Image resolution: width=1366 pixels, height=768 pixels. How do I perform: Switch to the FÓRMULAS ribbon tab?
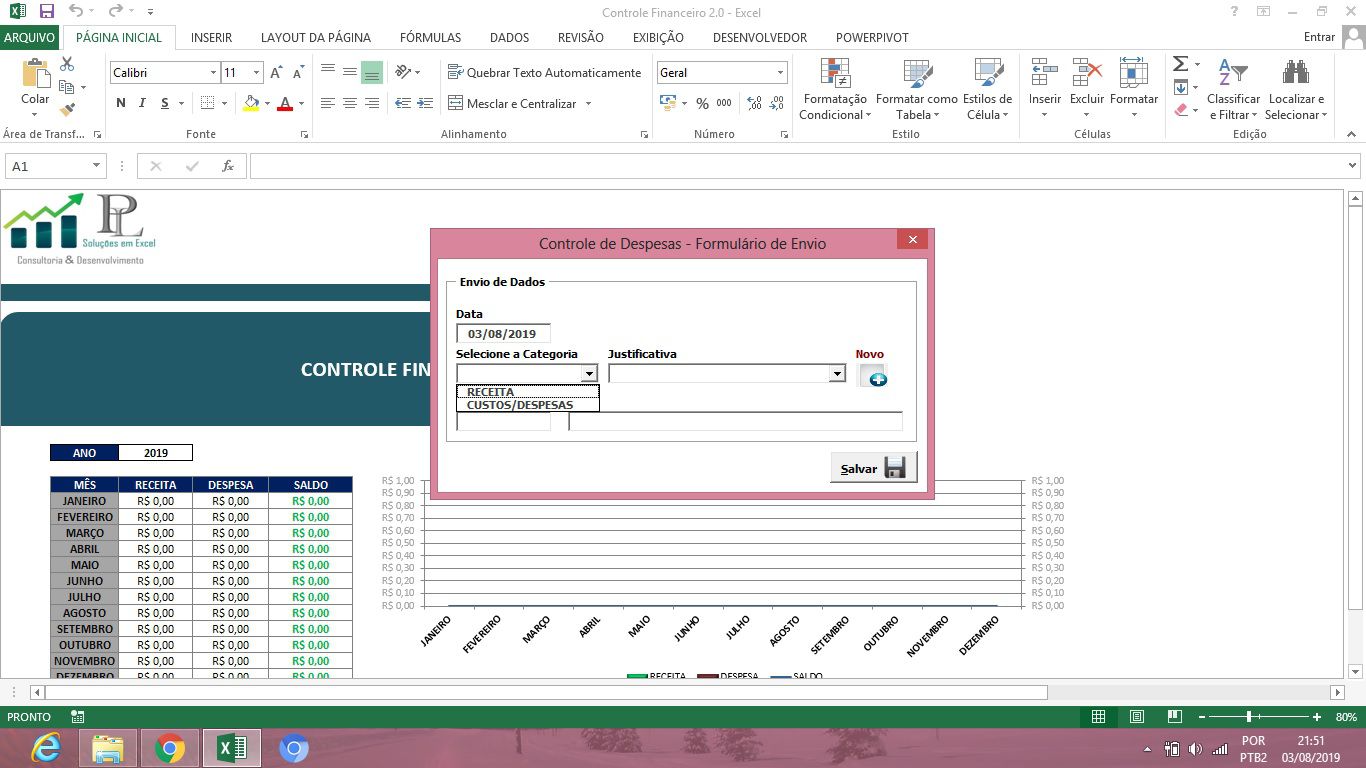point(430,37)
